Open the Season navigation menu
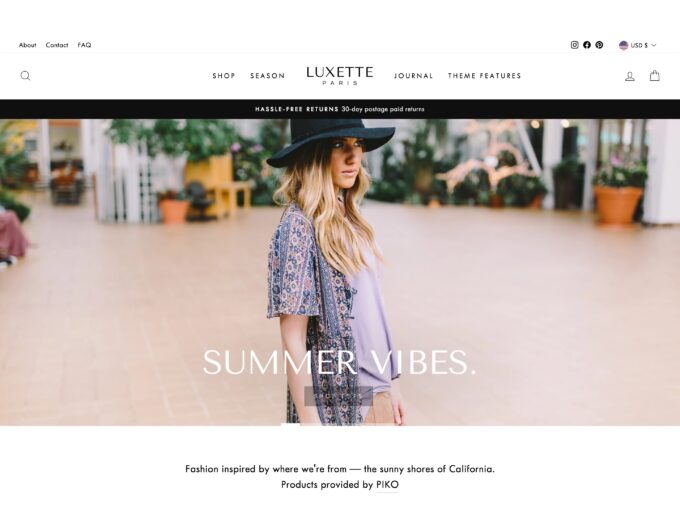 (x=268, y=76)
